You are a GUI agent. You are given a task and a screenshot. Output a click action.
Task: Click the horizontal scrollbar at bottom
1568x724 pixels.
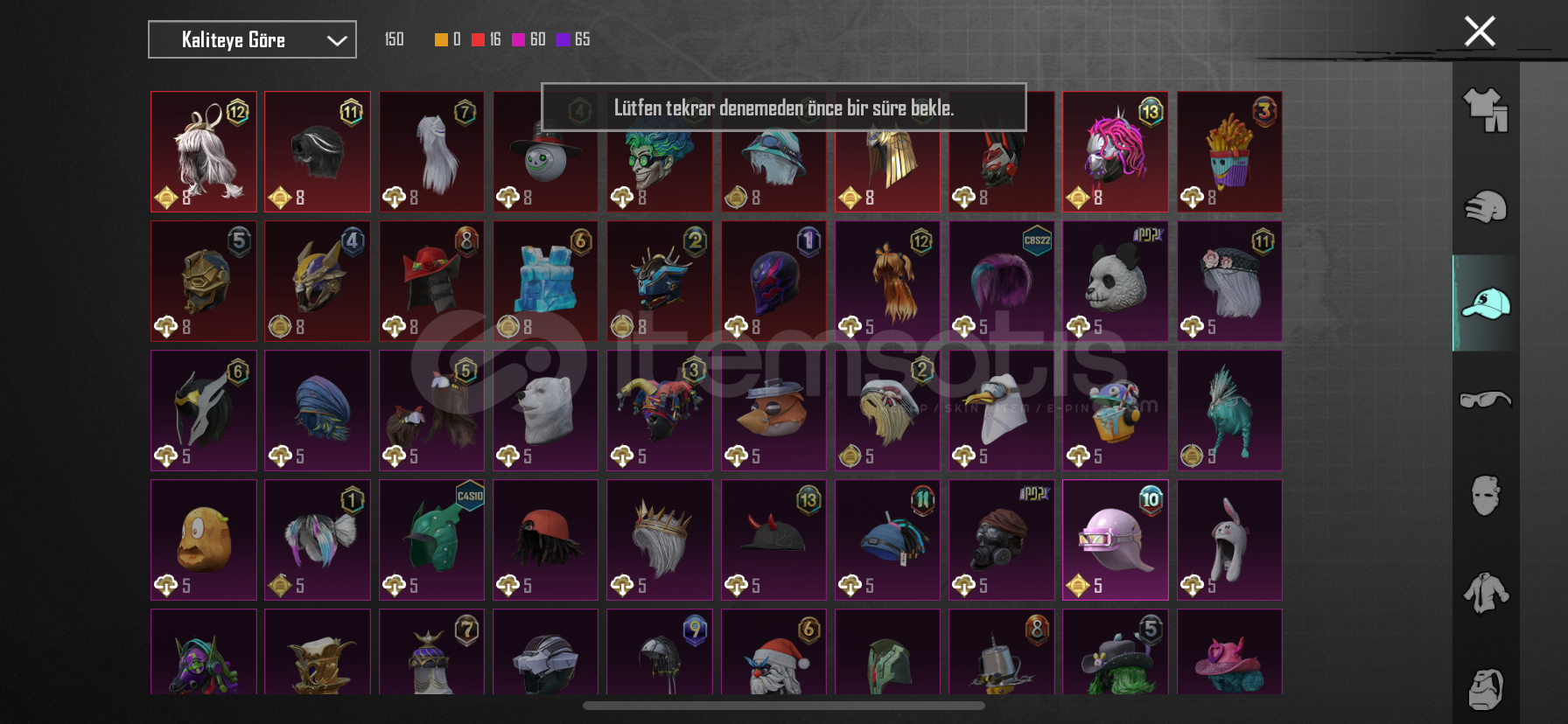point(784,706)
